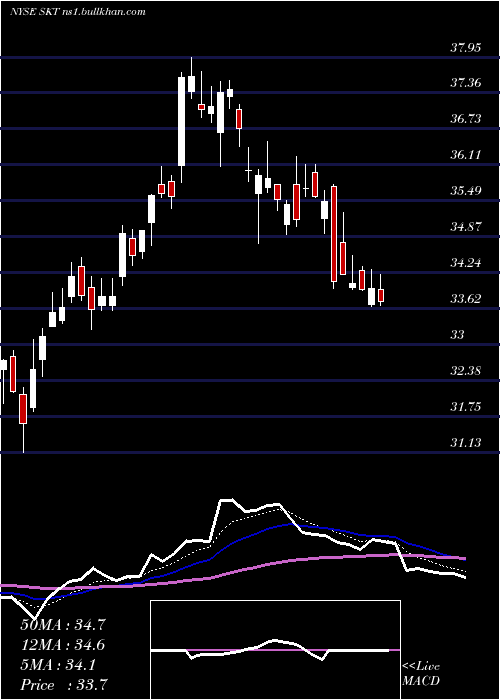Click the NYSE SKT chart title
The image size is (500, 700).
tap(78, 12)
